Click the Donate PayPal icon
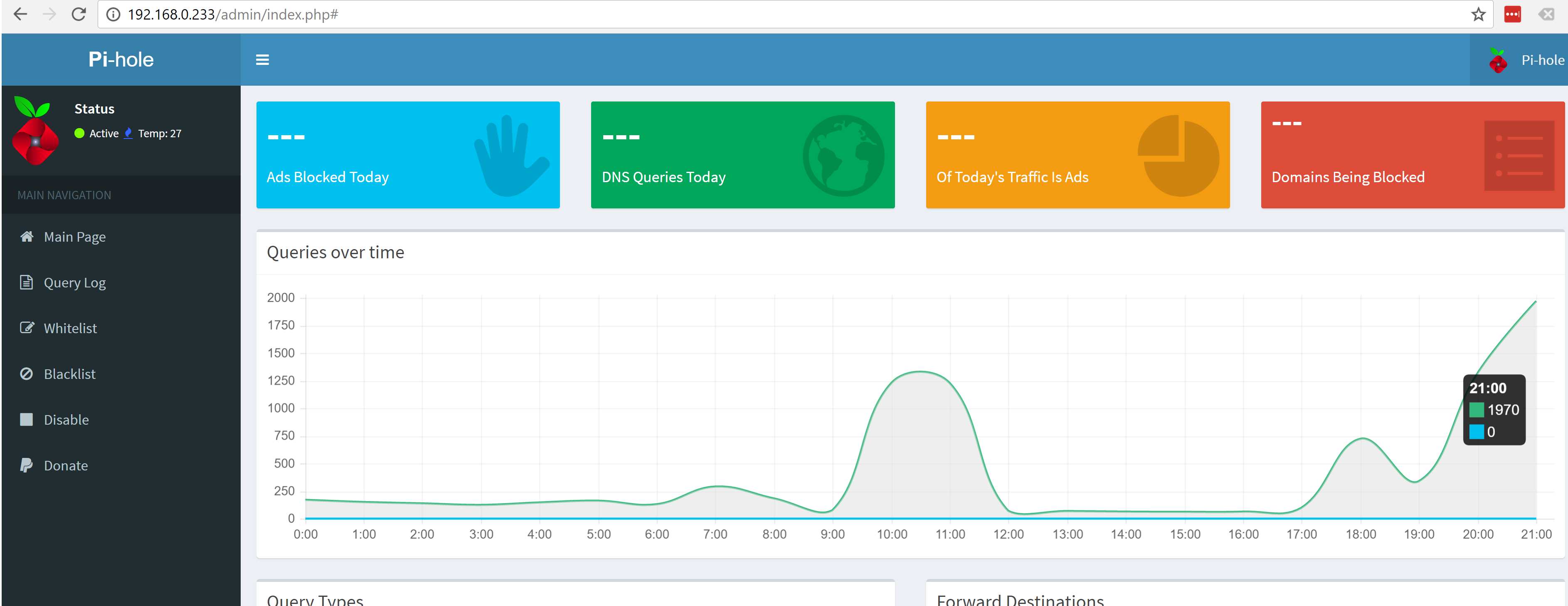This screenshot has width=1568, height=606. coord(26,465)
